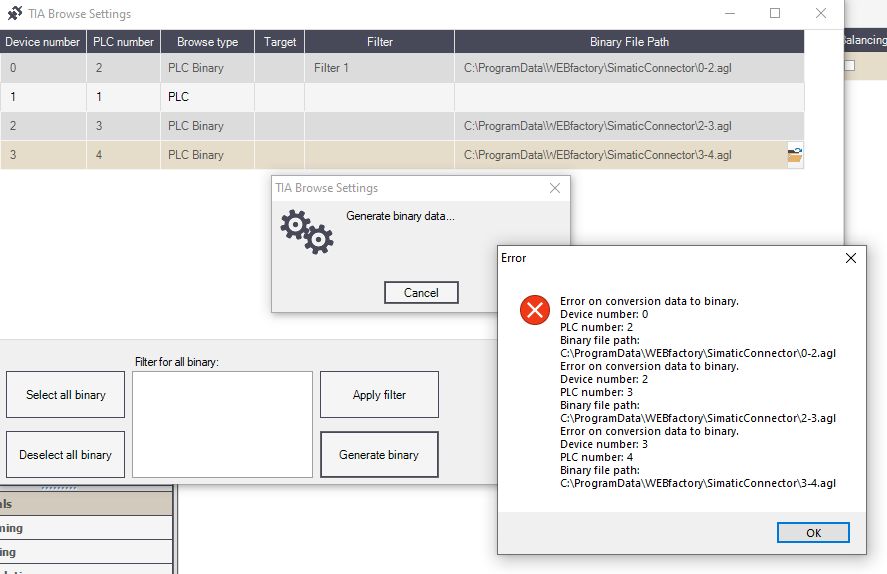Image resolution: width=887 pixels, height=574 pixels.
Task: Select the path cell ending 0-2.agl in table
Action: click(629, 68)
